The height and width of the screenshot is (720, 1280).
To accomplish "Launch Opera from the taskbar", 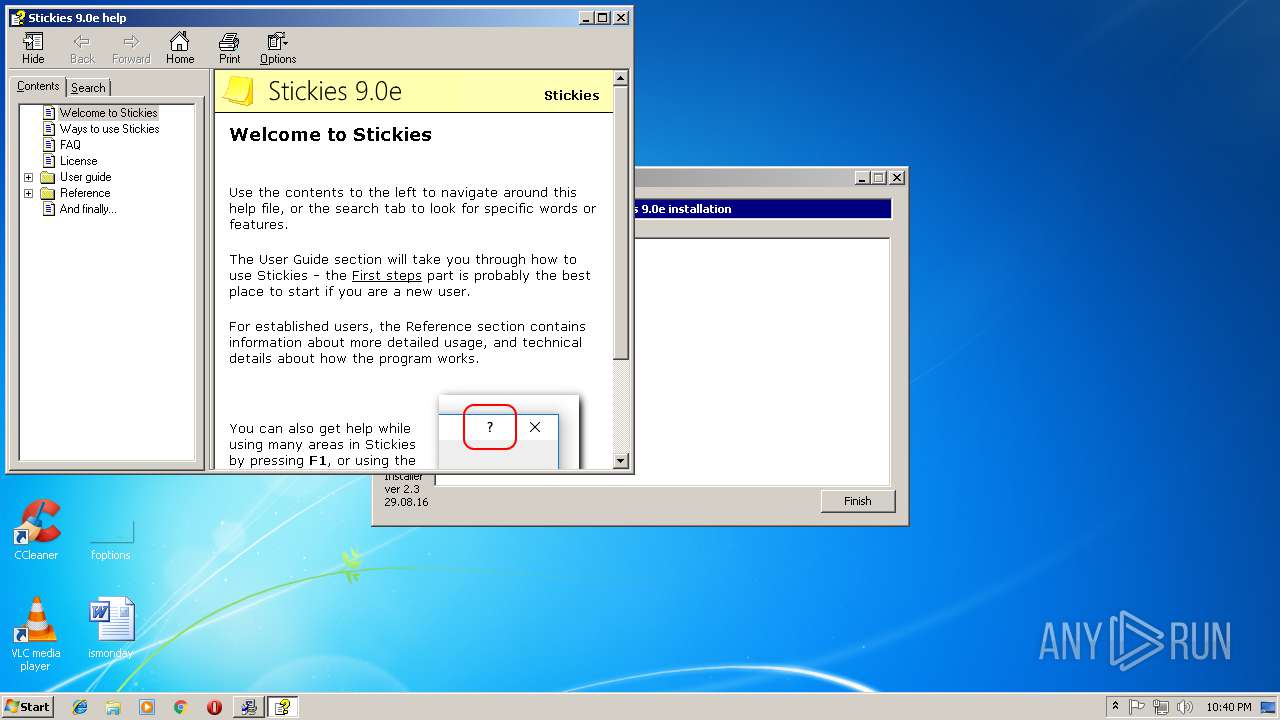I will pyautogui.click(x=214, y=707).
